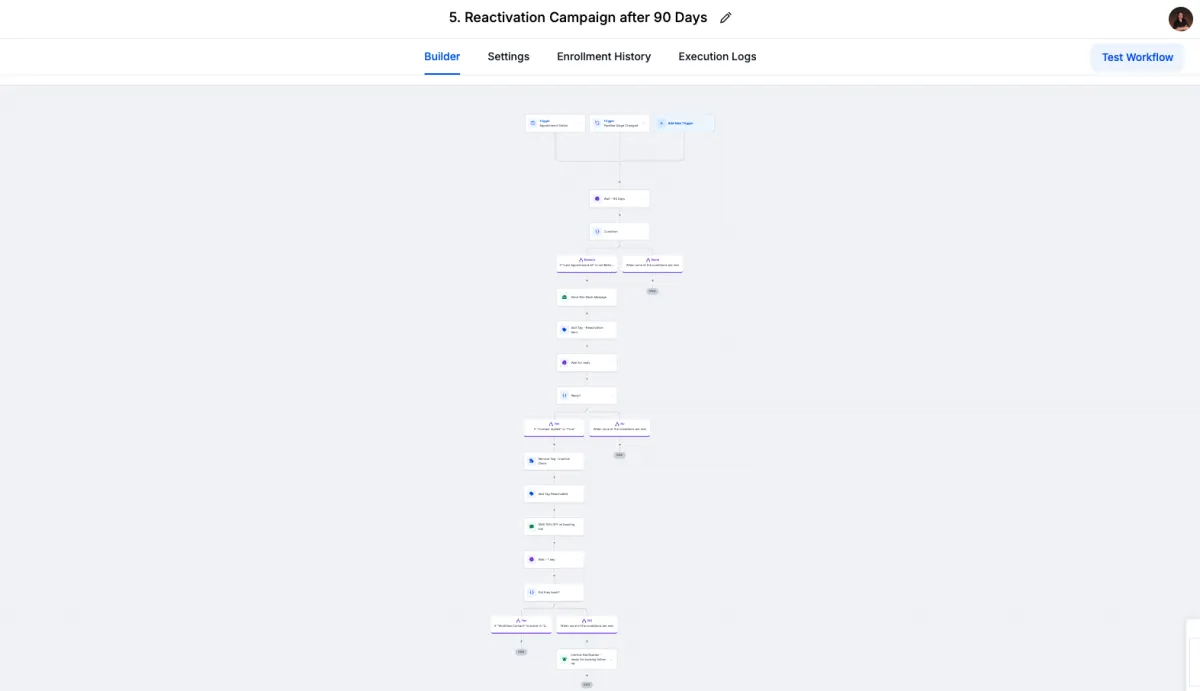Go to the Enrollment History tab
The image size is (1200, 691).
pos(604,57)
